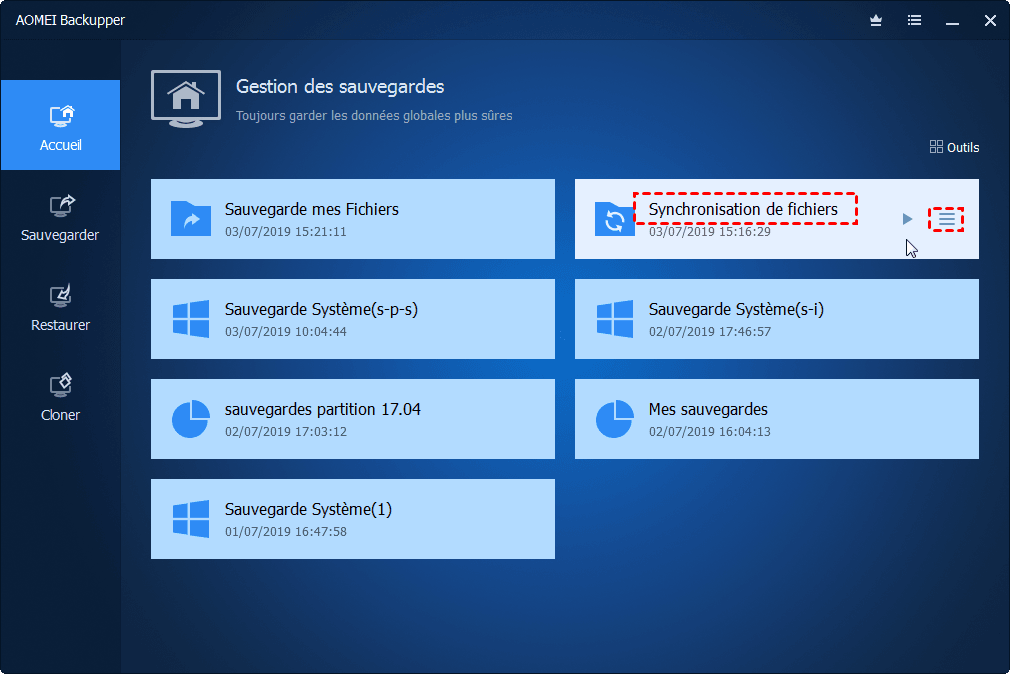Open the Cloner section
This screenshot has height=674, width=1010.
coord(61,399)
